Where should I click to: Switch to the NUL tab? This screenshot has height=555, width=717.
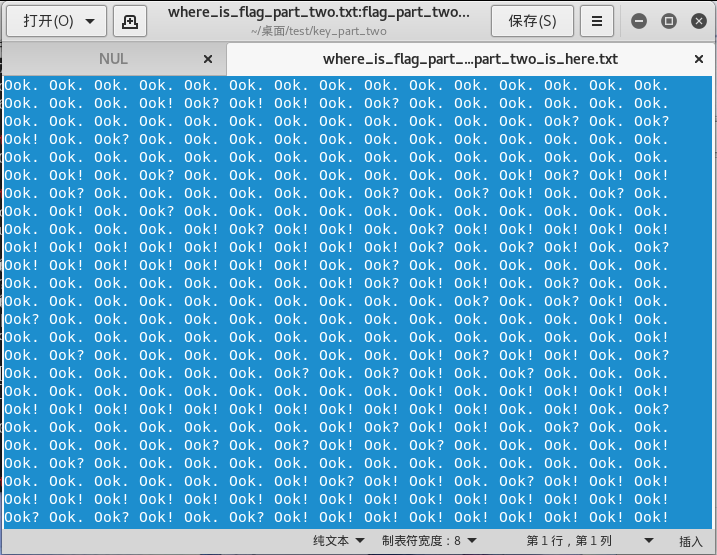[113, 59]
